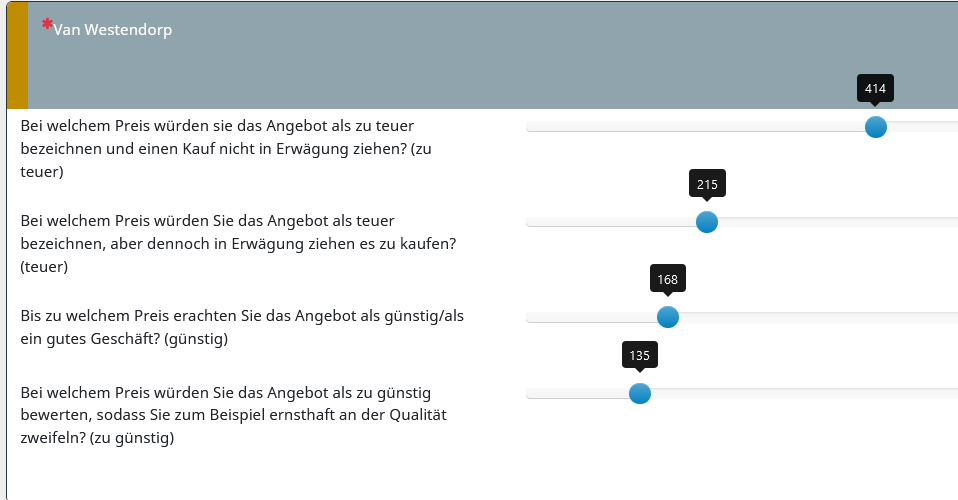Click the red required asterisk
Screen dimensions: 958x500
pos(47,24)
